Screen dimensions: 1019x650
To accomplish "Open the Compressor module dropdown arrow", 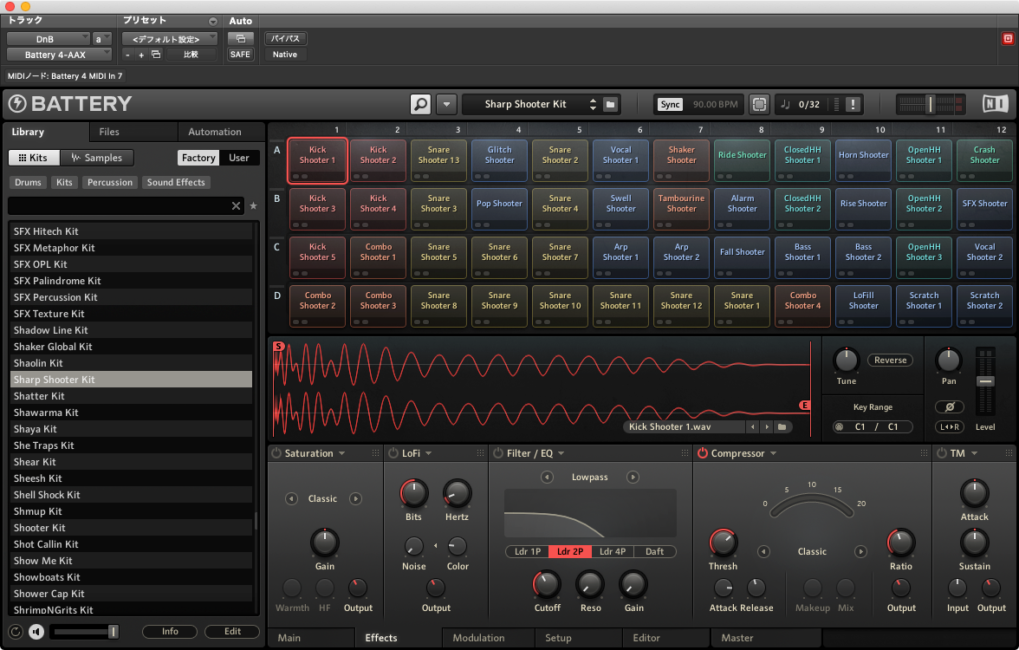I will [773, 454].
